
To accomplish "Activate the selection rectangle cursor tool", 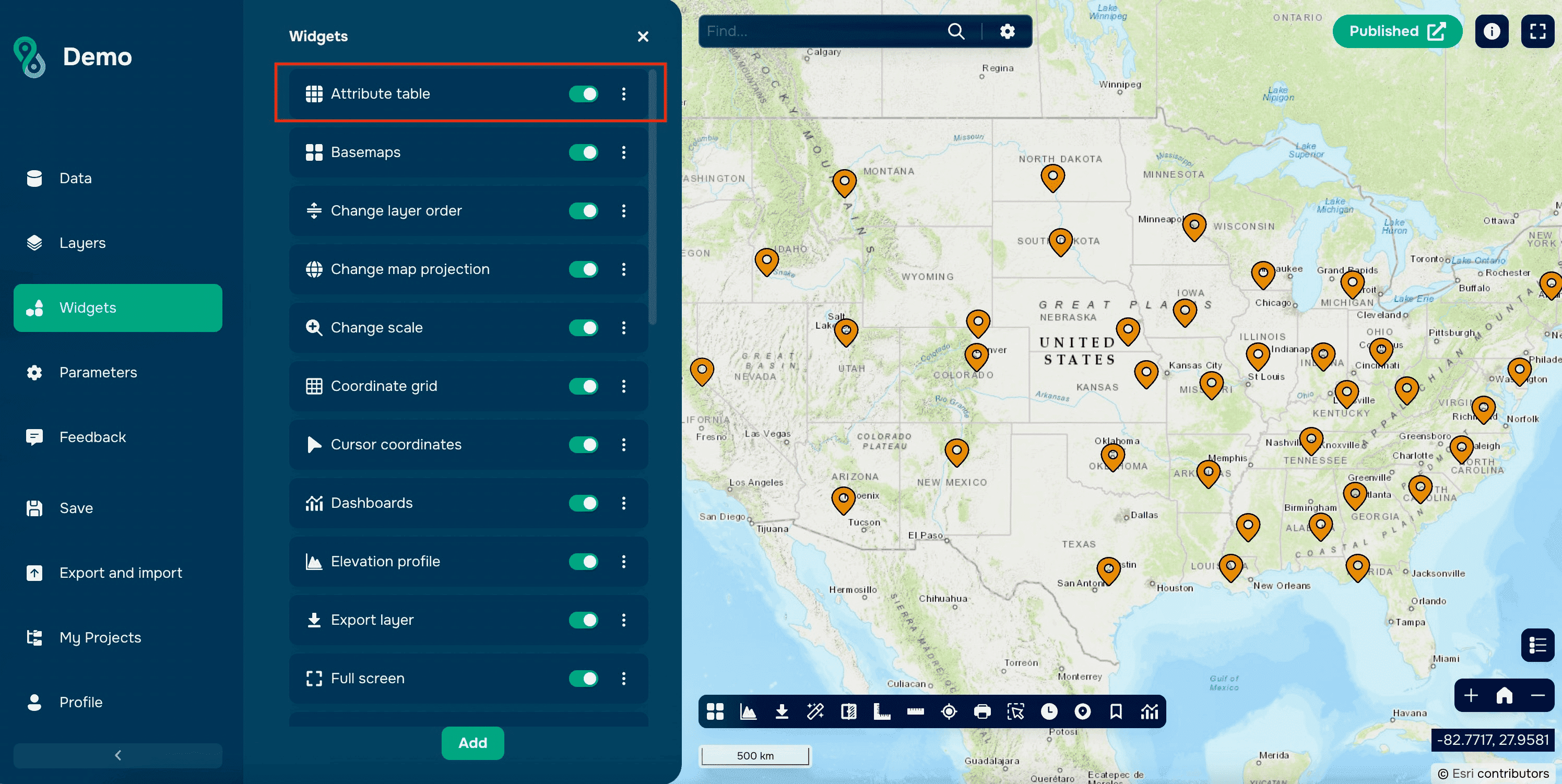I will pyautogui.click(x=1015, y=711).
